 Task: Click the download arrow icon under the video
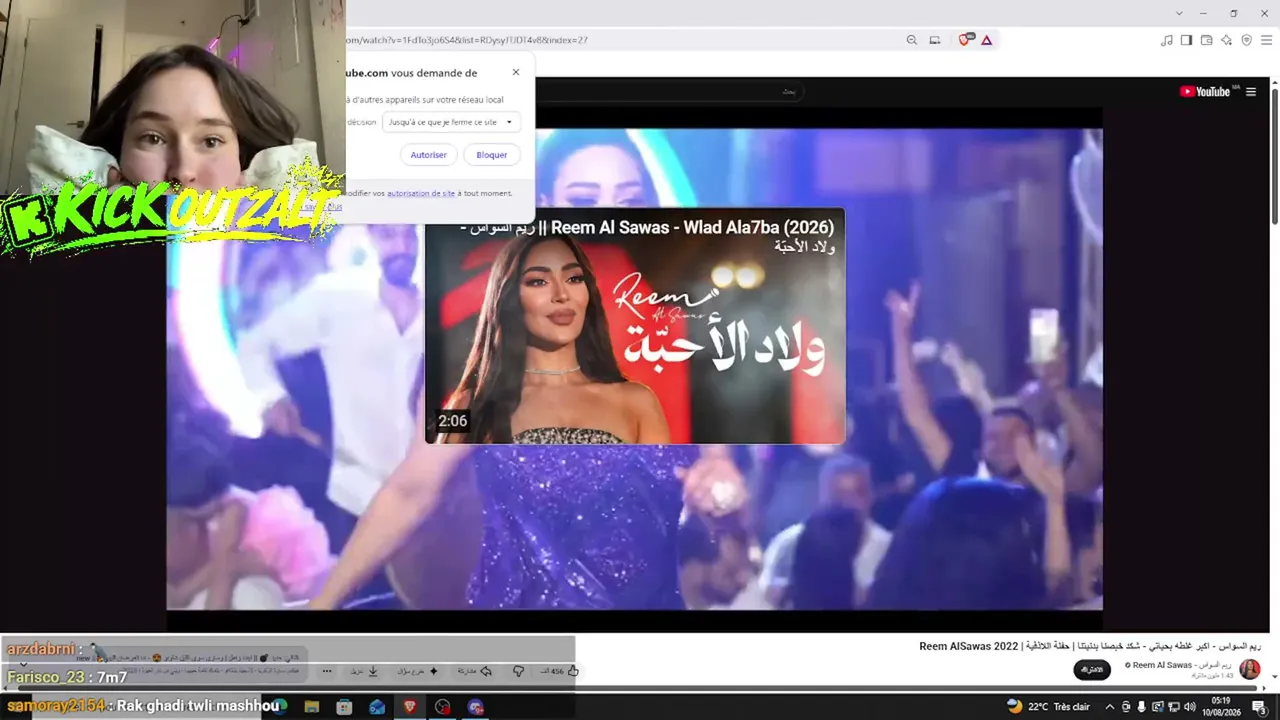point(373,671)
